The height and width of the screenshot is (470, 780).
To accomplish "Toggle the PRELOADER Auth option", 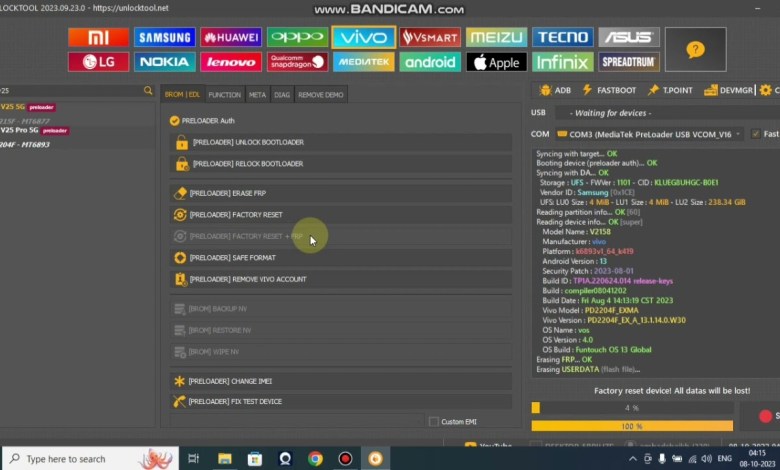I will pos(174,120).
